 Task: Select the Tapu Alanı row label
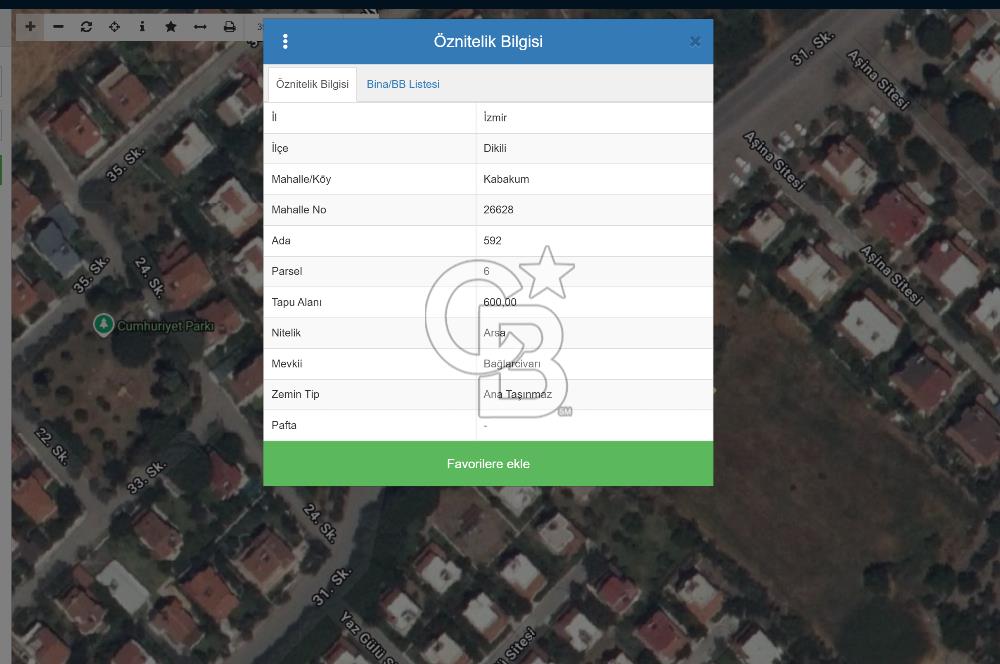pos(297,302)
